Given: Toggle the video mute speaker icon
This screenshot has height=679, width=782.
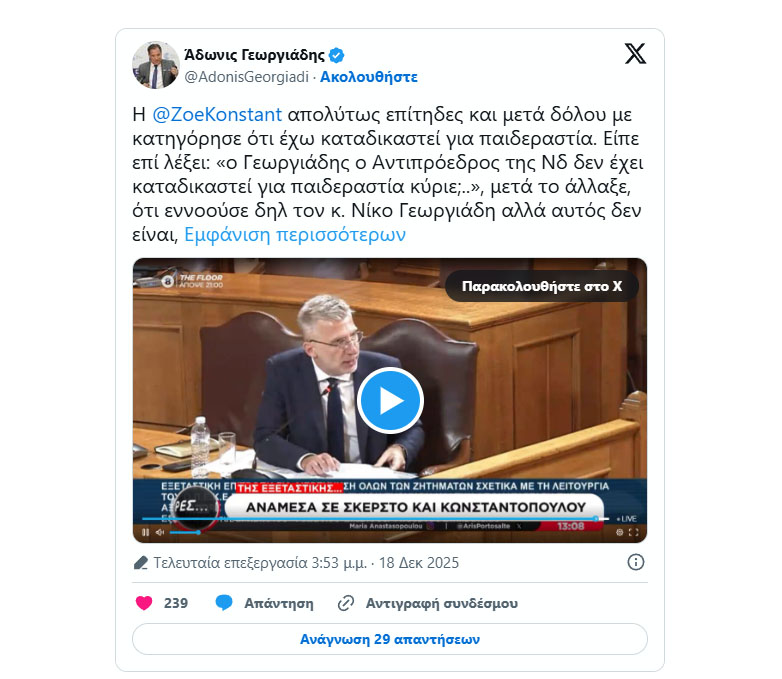Looking at the screenshot, I should coord(160,532).
